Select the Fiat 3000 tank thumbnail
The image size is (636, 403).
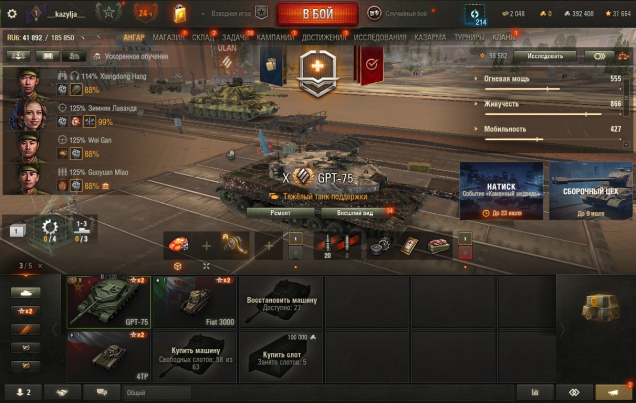[x=194, y=302]
